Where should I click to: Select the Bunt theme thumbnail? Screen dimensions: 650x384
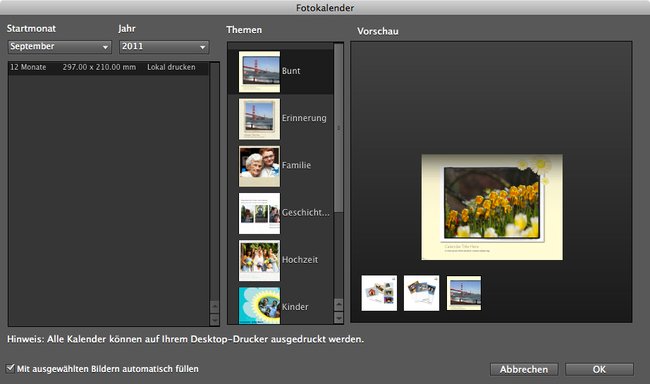(x=259, y=71)
